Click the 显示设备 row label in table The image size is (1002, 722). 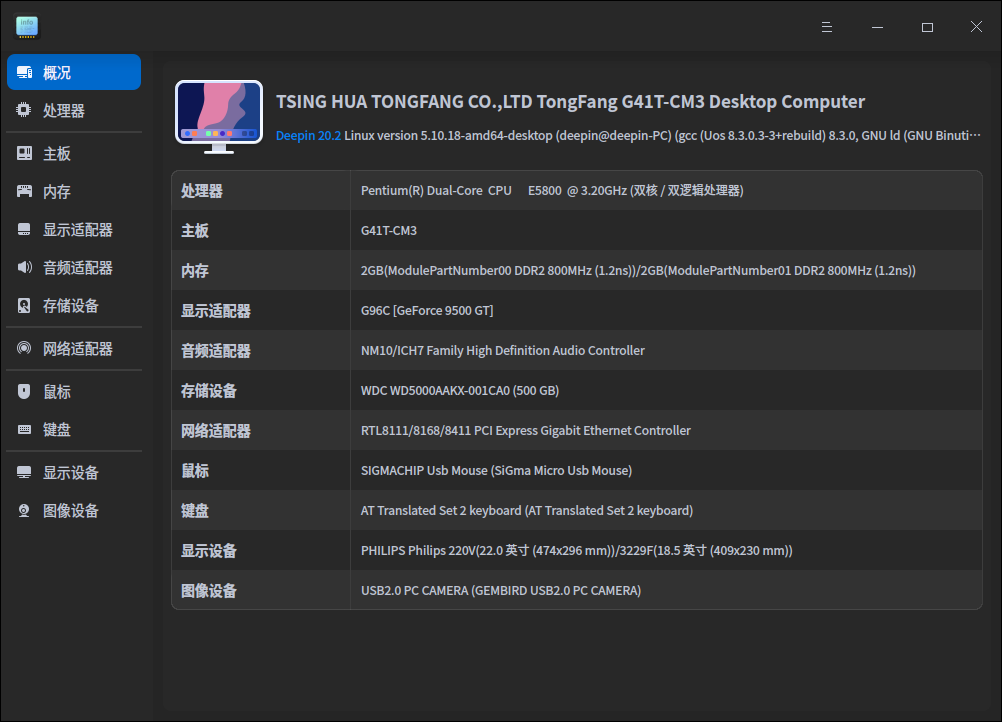tap(209, 551)
